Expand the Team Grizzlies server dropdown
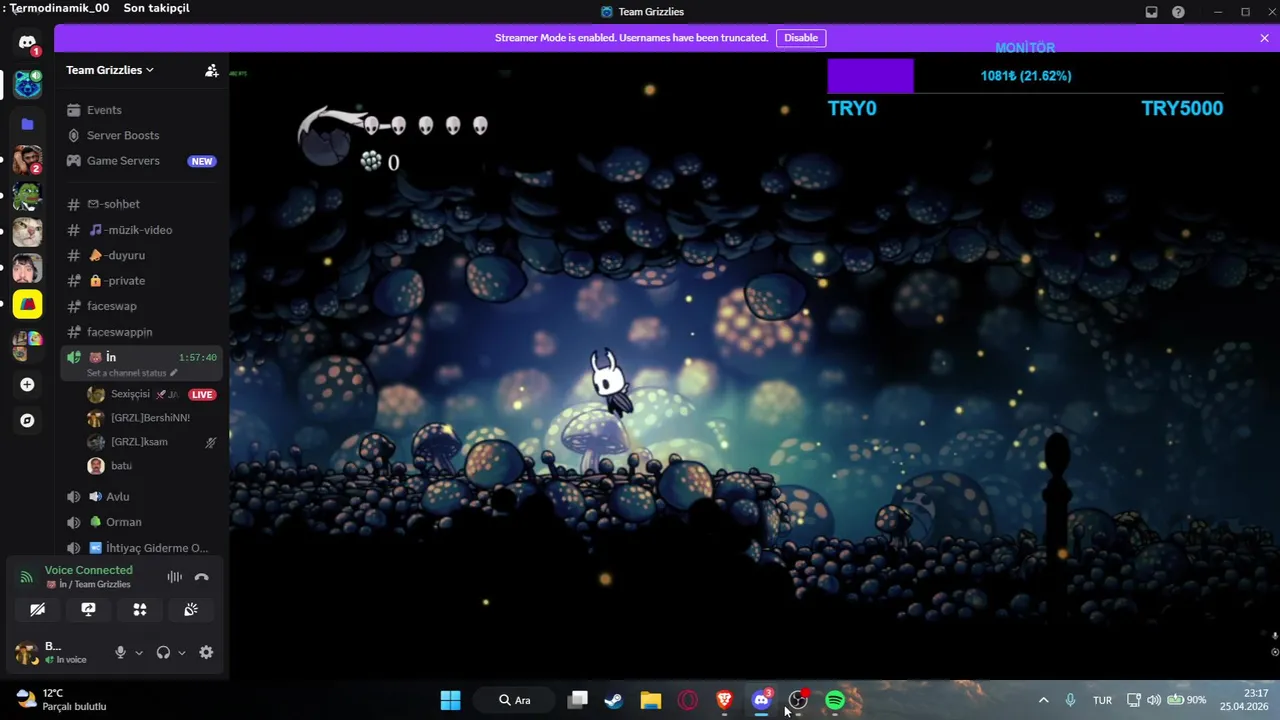Viewport: 1280px width, 720px height. tap(110, 70)
